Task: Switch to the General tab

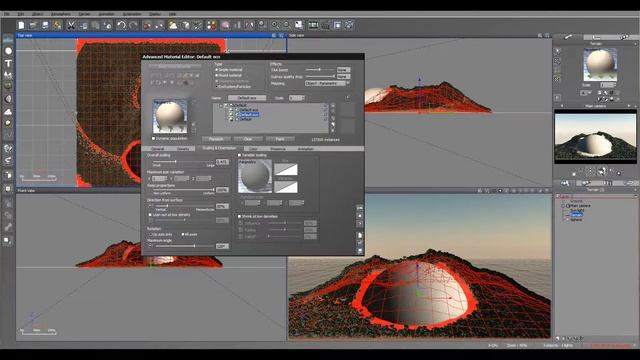Action: point(158,149)
